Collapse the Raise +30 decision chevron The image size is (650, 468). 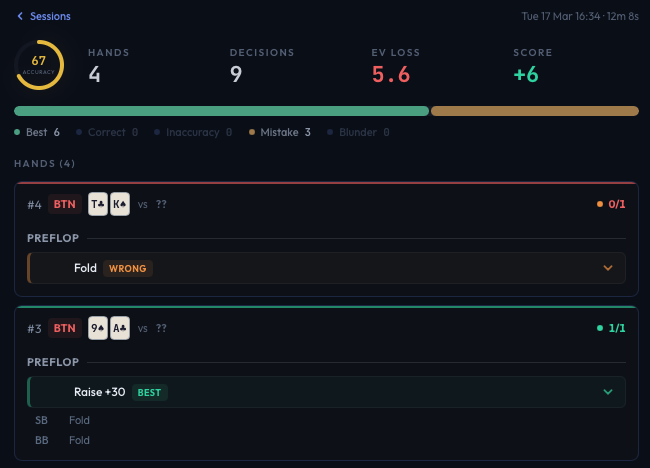coord(607,392)
